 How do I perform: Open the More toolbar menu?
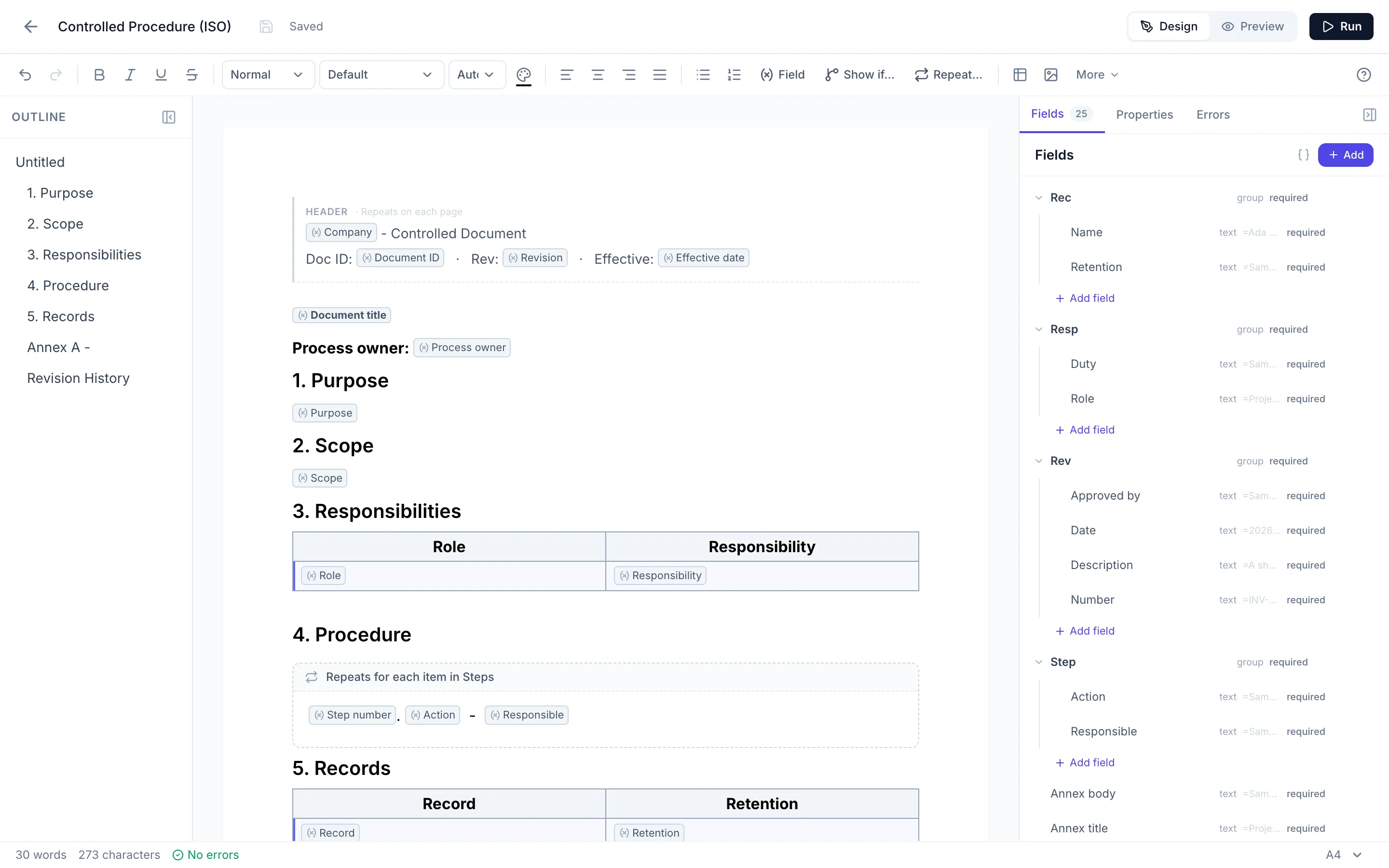pos(1097,75)
